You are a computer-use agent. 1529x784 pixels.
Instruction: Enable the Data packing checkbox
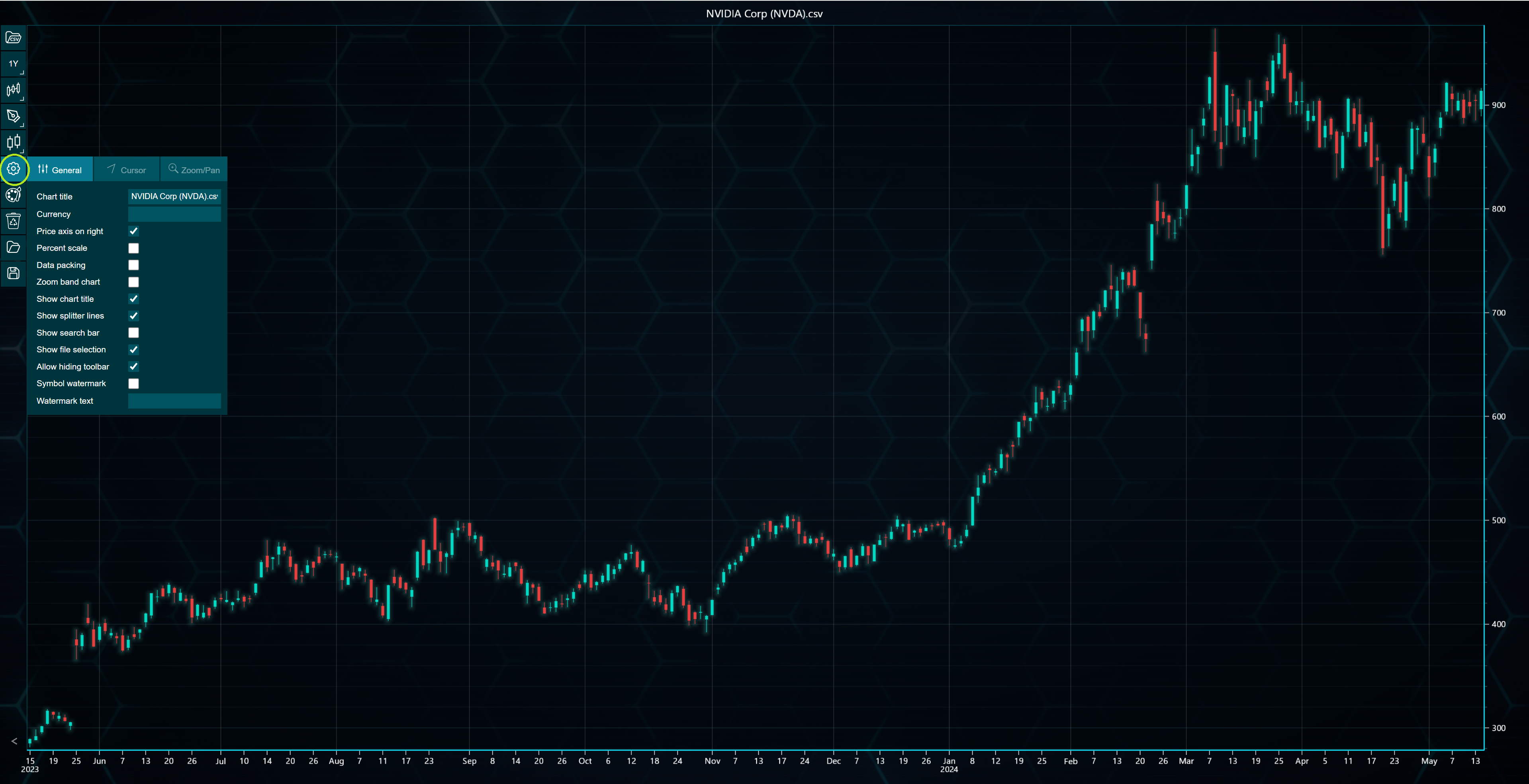[x=133, y=265]
